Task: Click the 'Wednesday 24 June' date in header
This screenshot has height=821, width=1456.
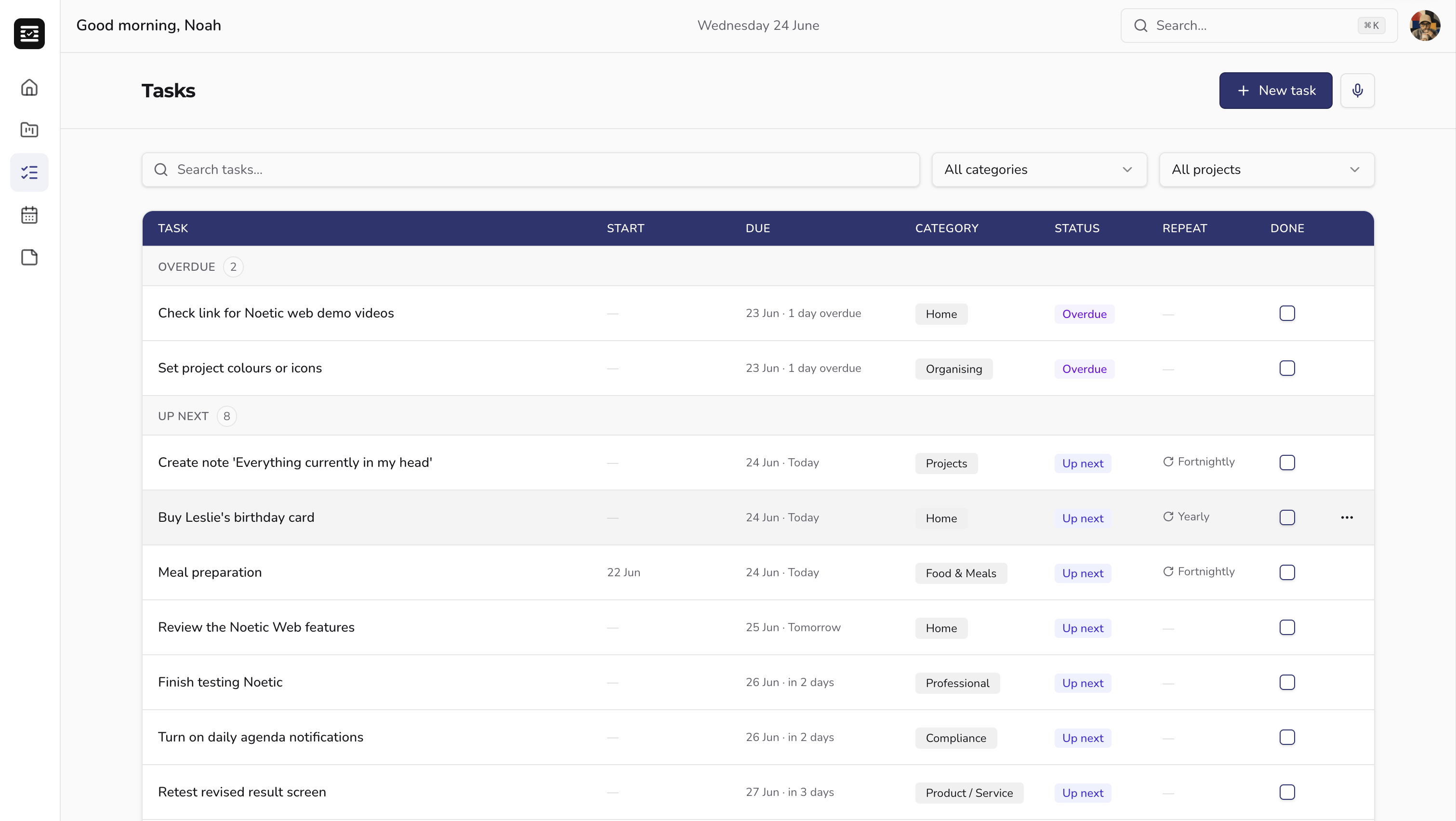Action: 758,26
